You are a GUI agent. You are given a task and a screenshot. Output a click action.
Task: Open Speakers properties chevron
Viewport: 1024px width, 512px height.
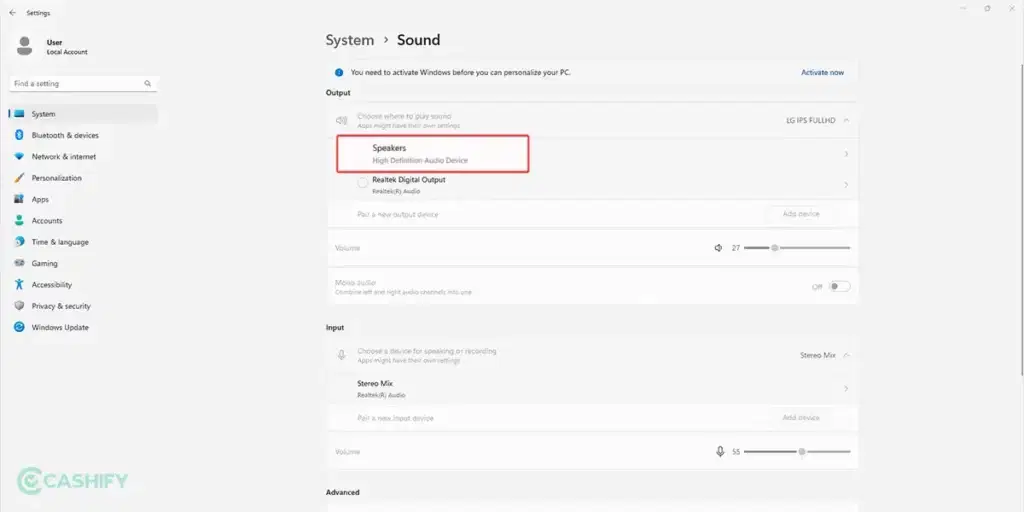(846, 154)
